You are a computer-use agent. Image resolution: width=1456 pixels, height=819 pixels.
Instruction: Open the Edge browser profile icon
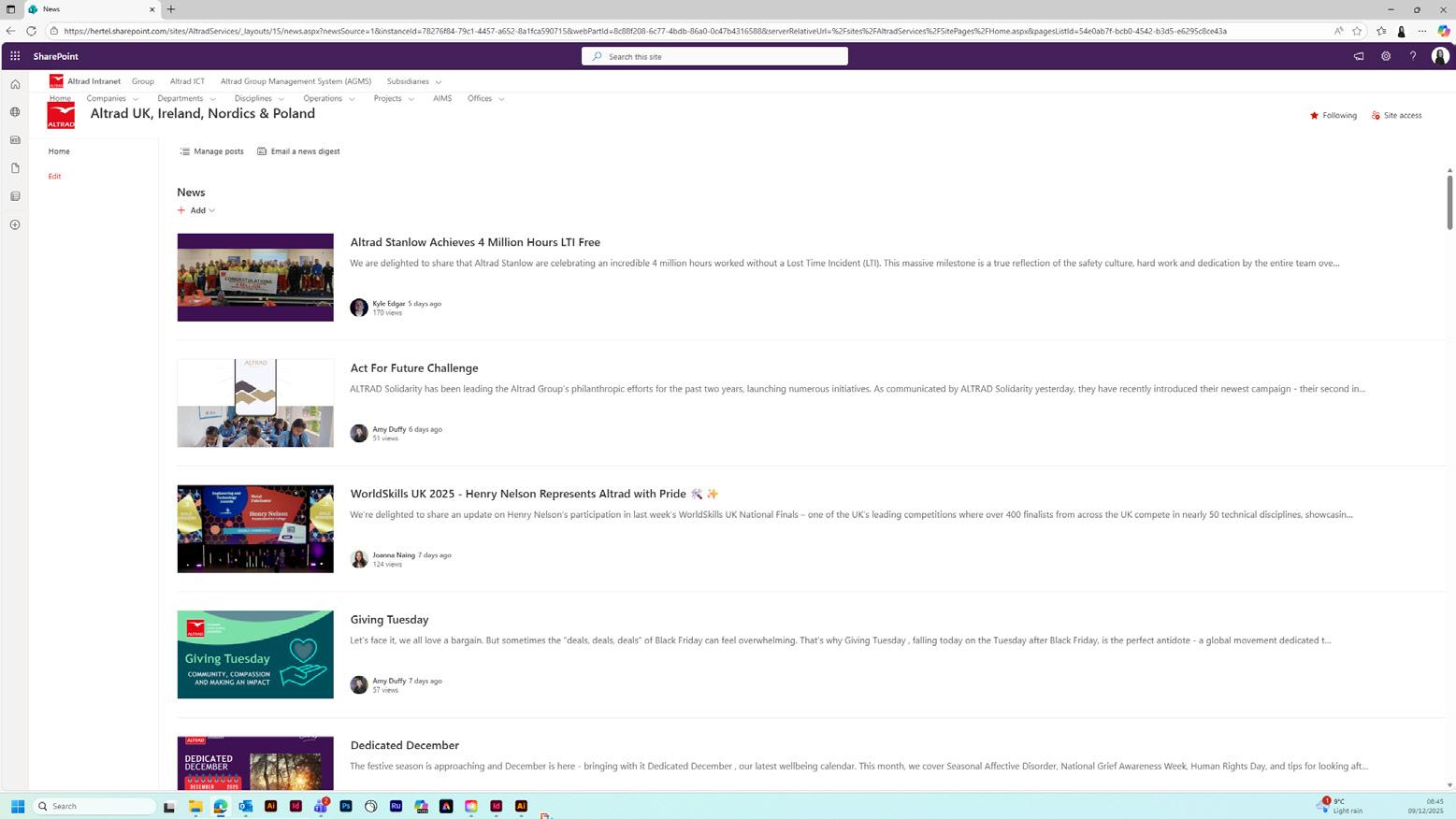click(x=1401, y=31)
